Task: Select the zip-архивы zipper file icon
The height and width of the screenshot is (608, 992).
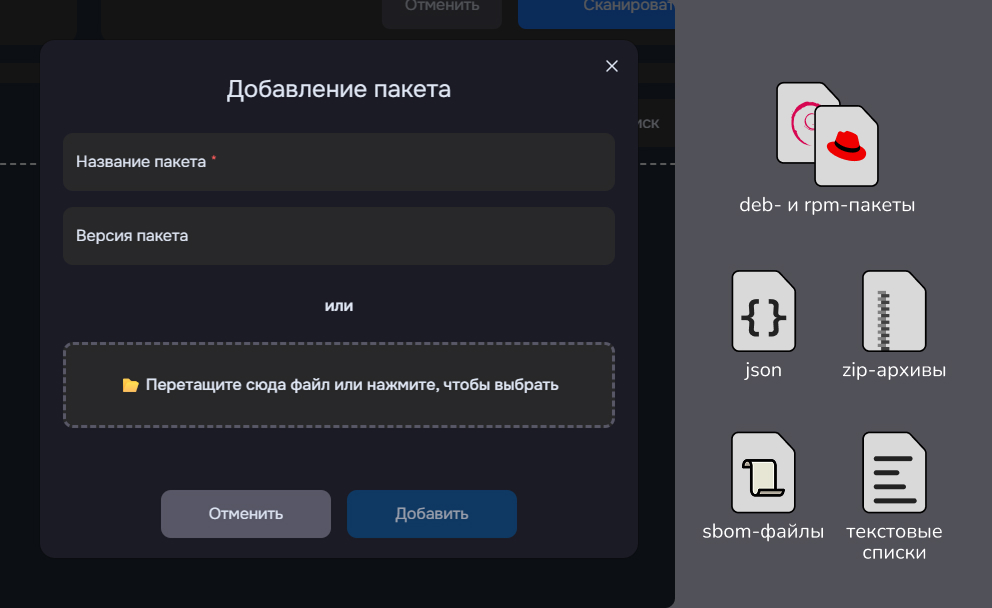Action: (893, 312)
